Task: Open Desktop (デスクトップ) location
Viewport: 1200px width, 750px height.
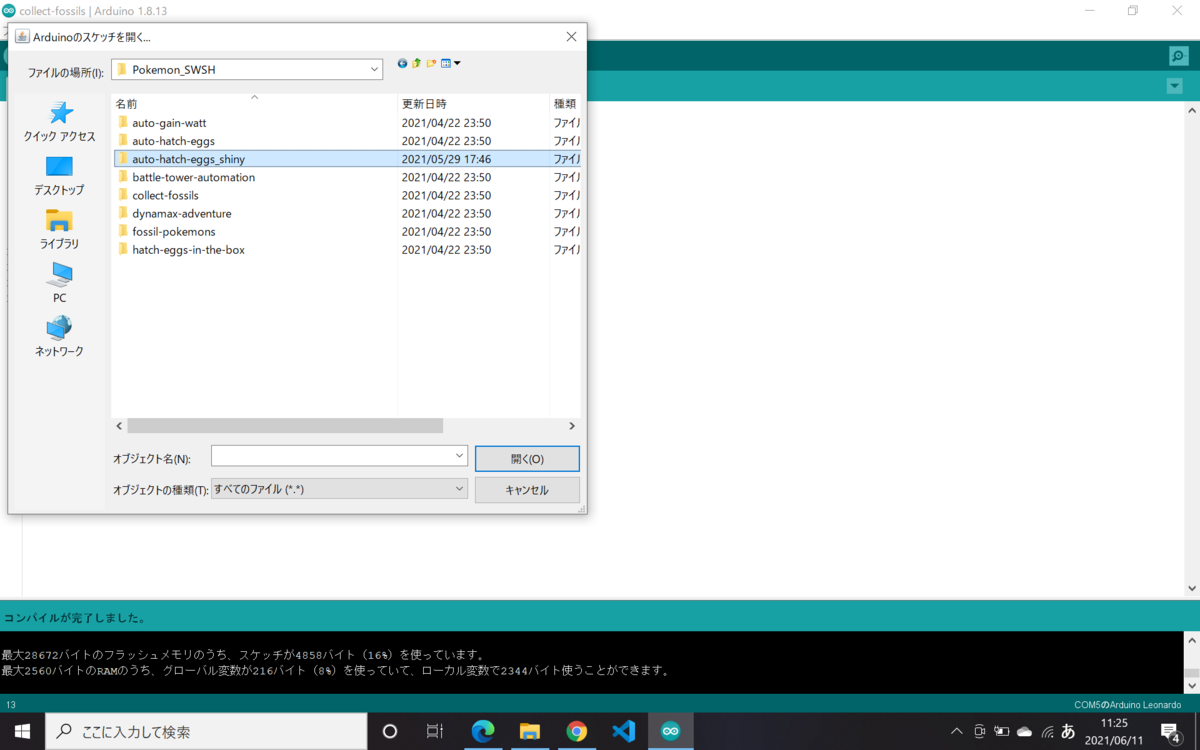Action: pos(60,175)
